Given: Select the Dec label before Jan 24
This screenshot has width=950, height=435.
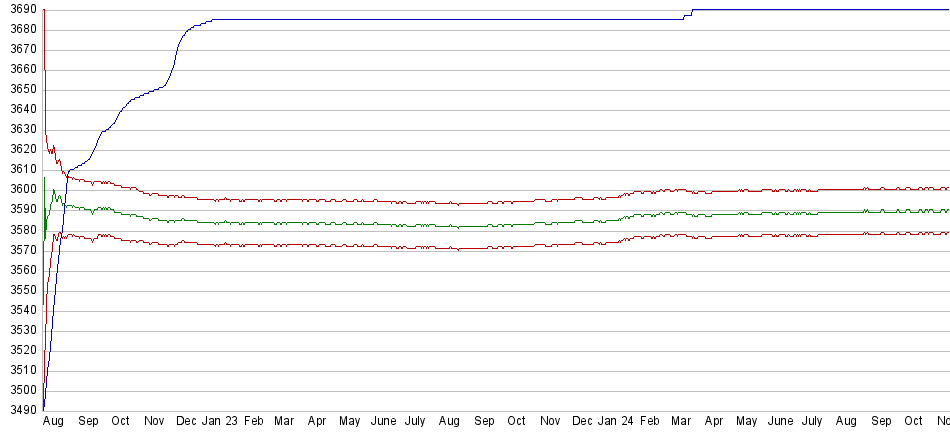Looking at the screenshot, I should tap(582, 423).
